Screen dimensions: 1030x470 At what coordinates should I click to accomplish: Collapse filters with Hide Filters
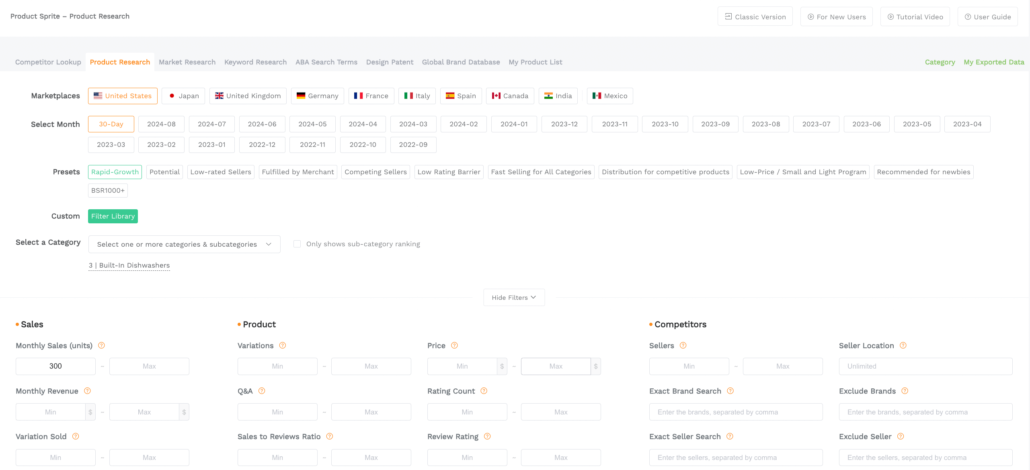coord(514,298)
